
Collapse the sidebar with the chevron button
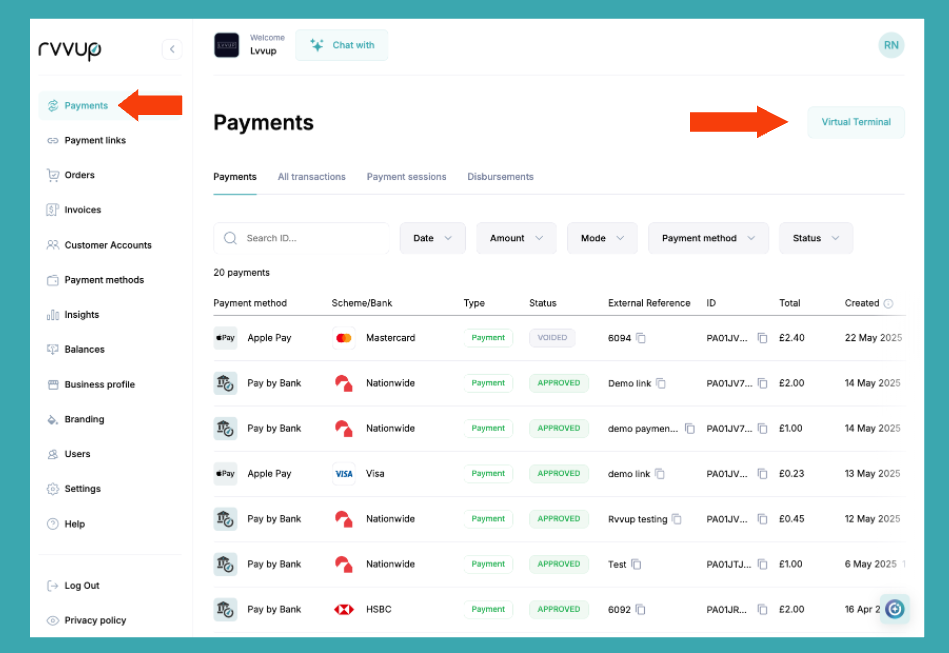coord(172,49)
